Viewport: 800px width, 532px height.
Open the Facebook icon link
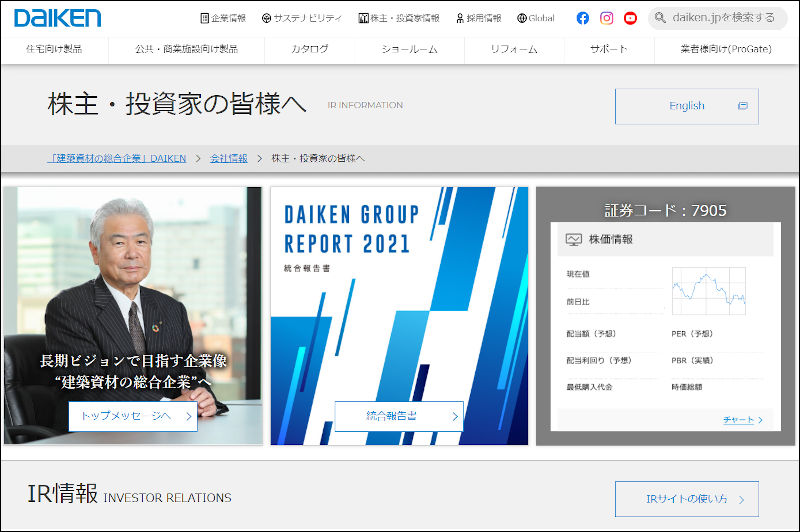point(583,18)
